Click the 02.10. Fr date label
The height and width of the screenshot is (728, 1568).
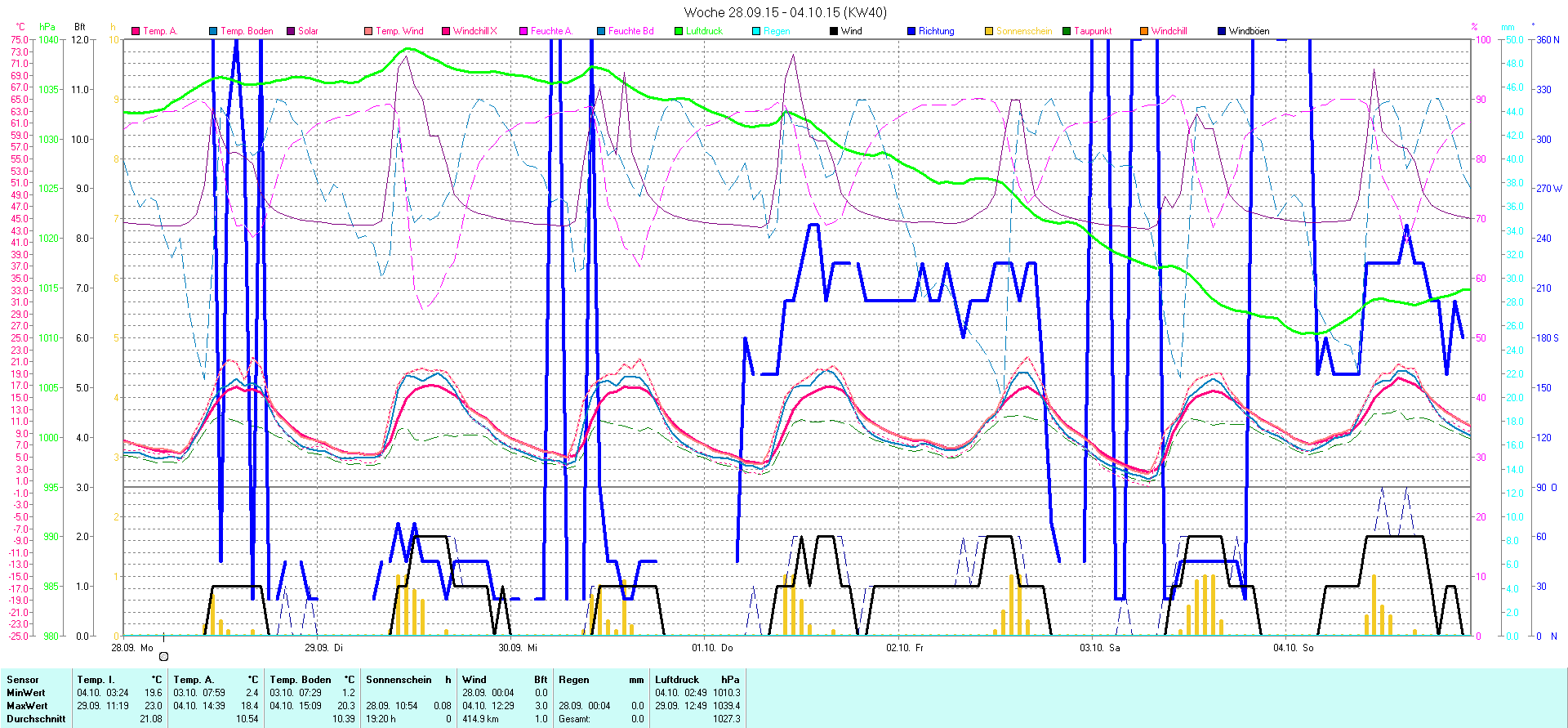coord(904,648)
